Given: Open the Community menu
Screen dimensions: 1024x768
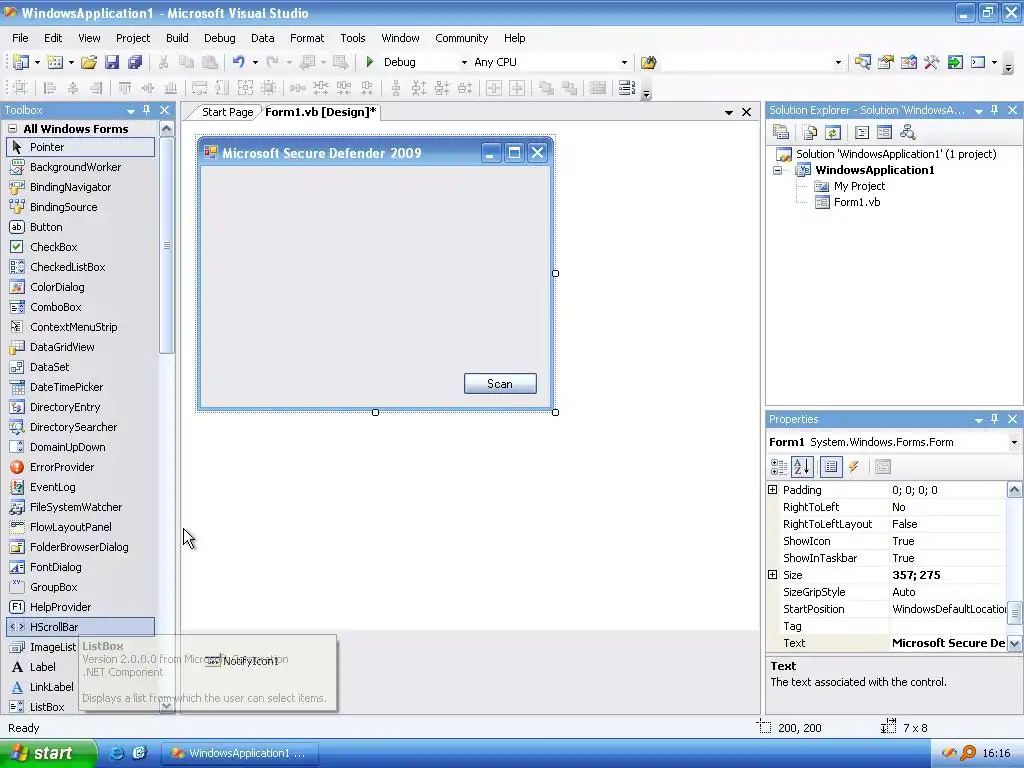Looking at the screenshot, I should [462, 38].
